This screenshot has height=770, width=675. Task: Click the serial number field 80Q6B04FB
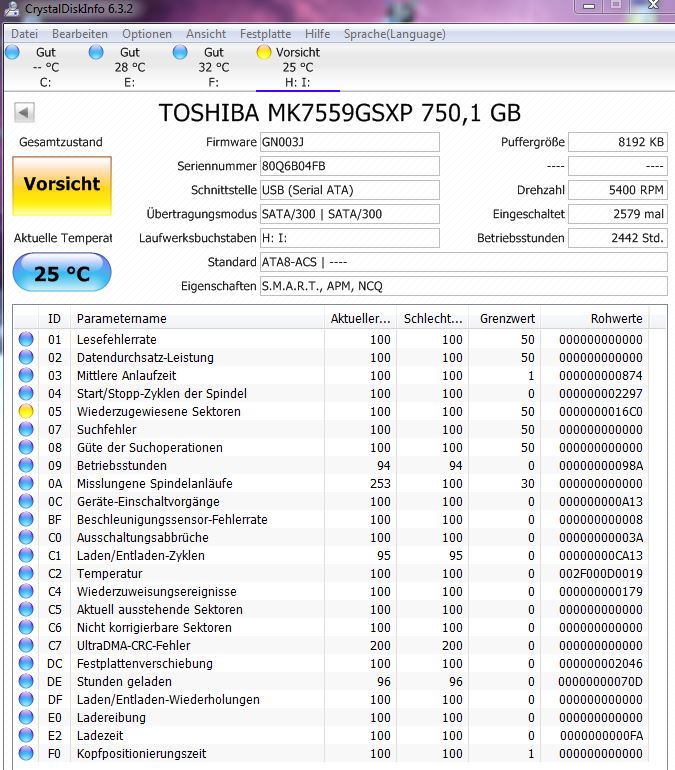pyautogui.click(x=350, y=166)
